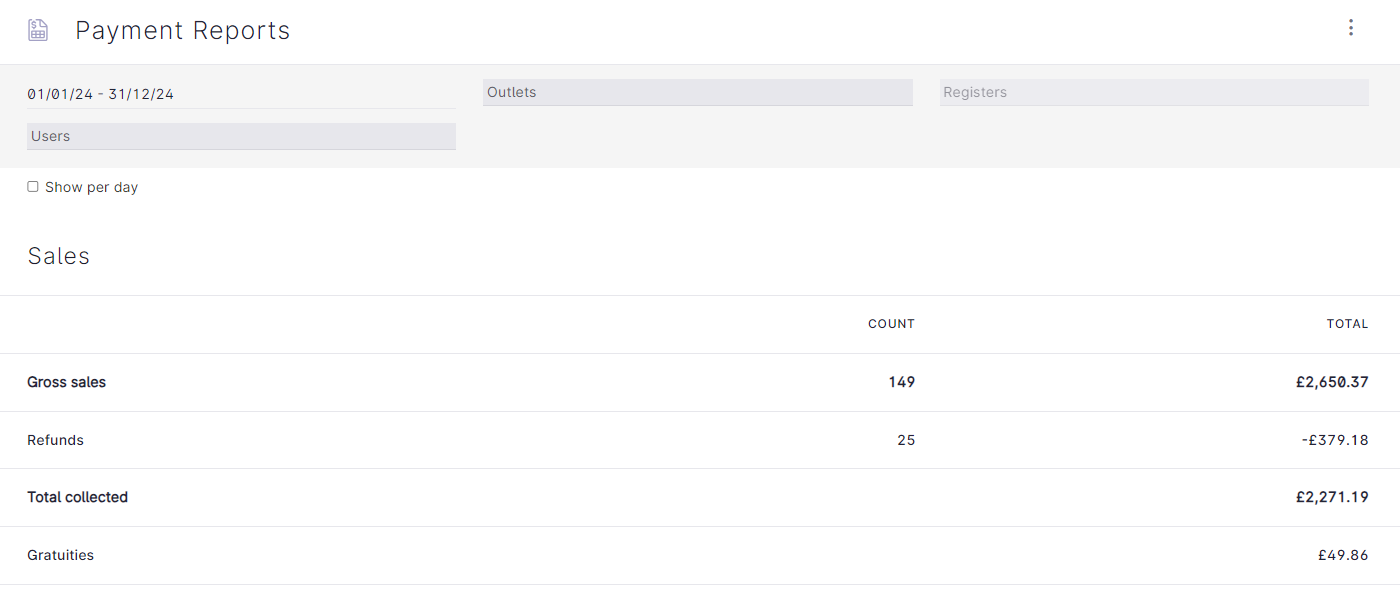Screen dimensions: 1400x594
Task: Click the Gross sales row label
Action: pos(66,382)
